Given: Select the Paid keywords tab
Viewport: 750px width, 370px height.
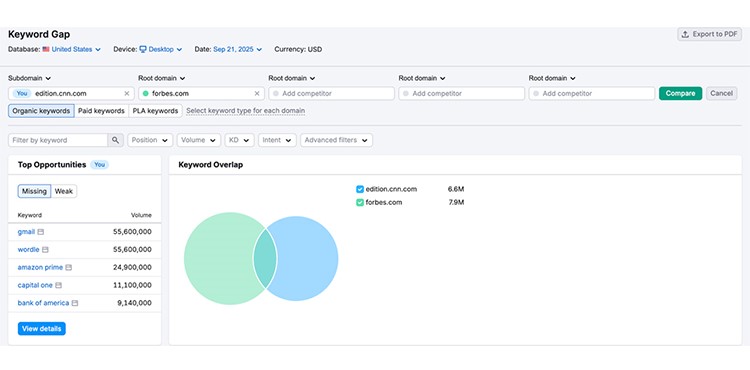Looking at the screenshot, I should point(101,111).
